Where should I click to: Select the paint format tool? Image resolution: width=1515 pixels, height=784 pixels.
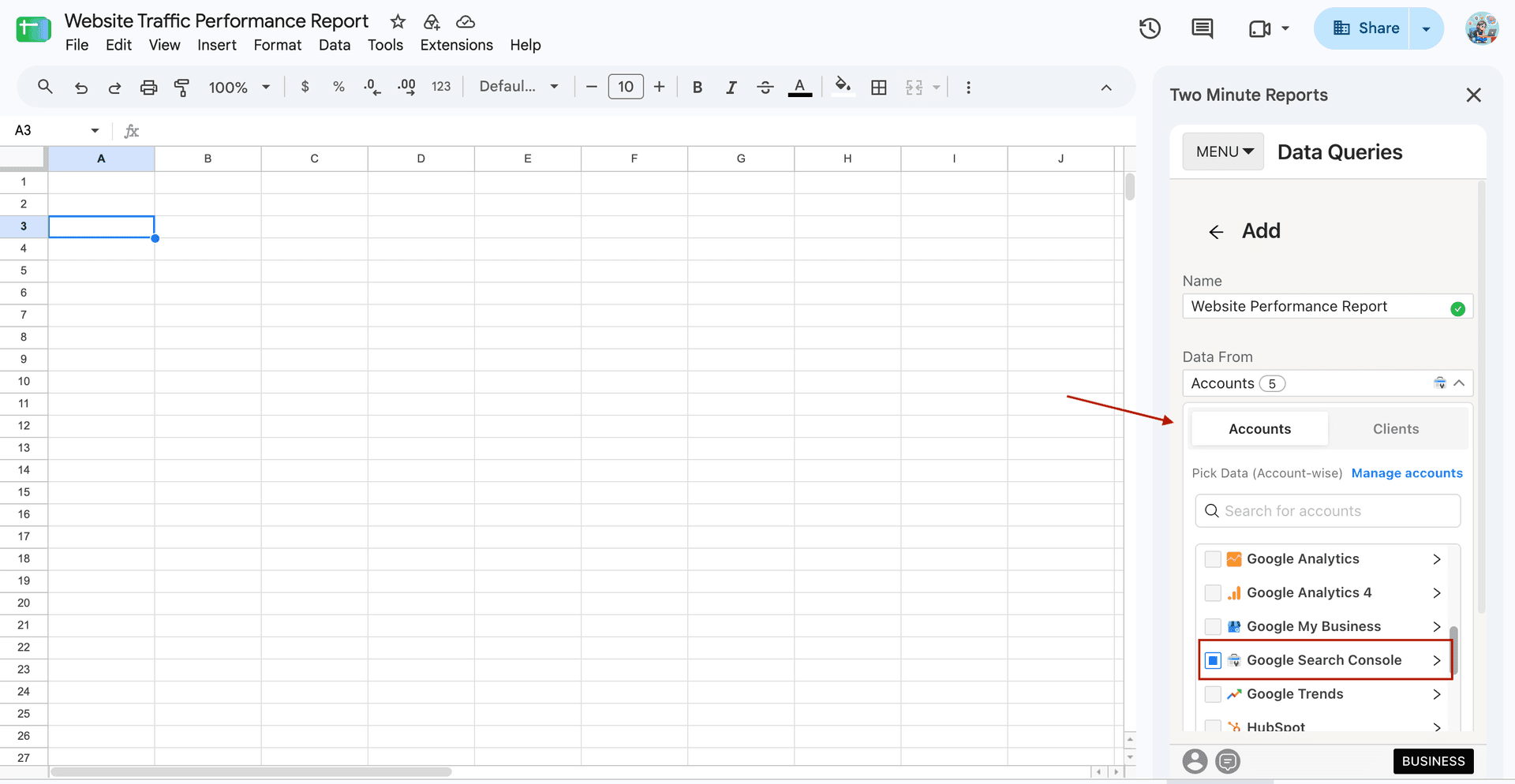[181, 88]
